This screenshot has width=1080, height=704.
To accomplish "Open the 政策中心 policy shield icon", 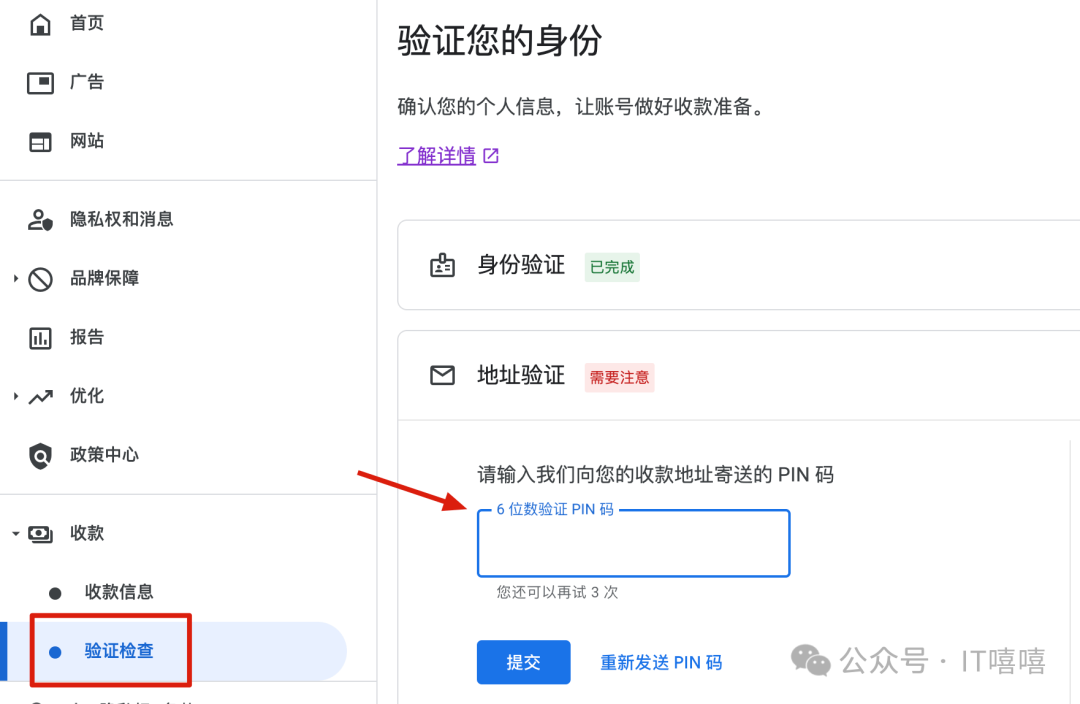I will click(x=39, y=455).
